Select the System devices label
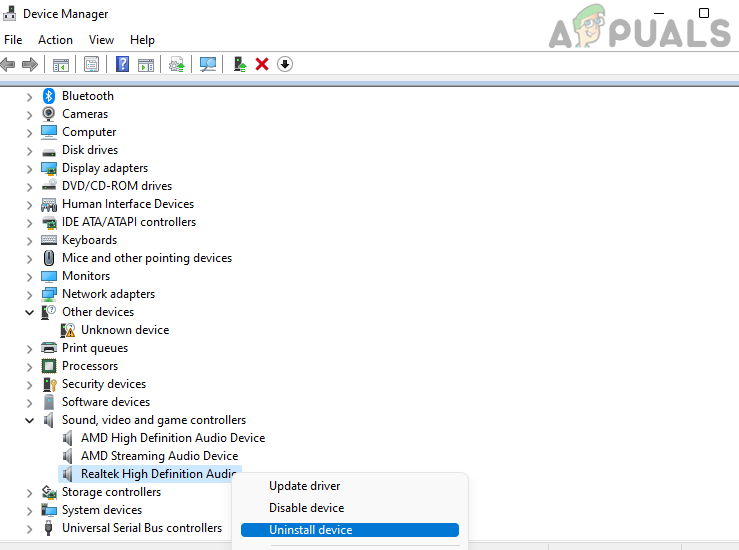The width and height of the screenshot is (739, 550). pos(102,510)
